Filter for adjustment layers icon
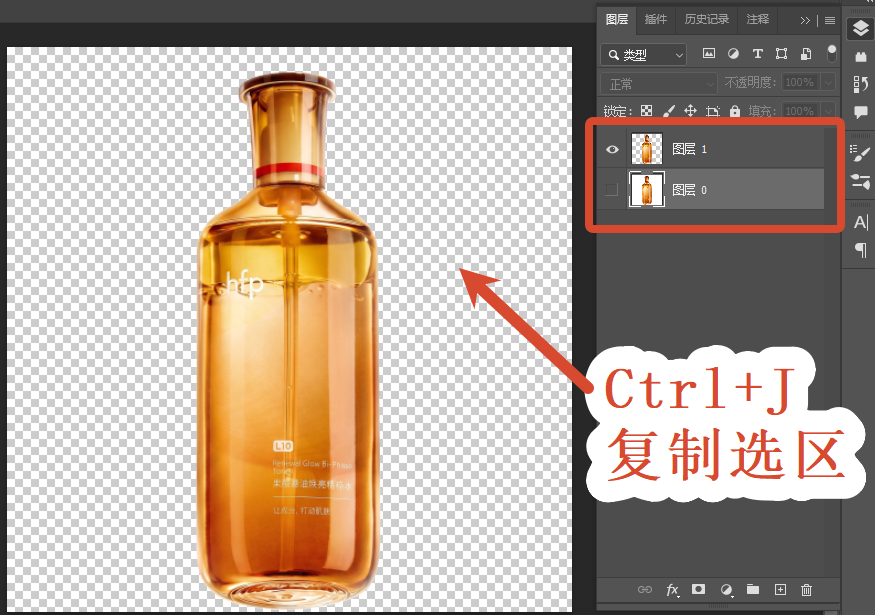Screen dimensions: 875x615 733,54
